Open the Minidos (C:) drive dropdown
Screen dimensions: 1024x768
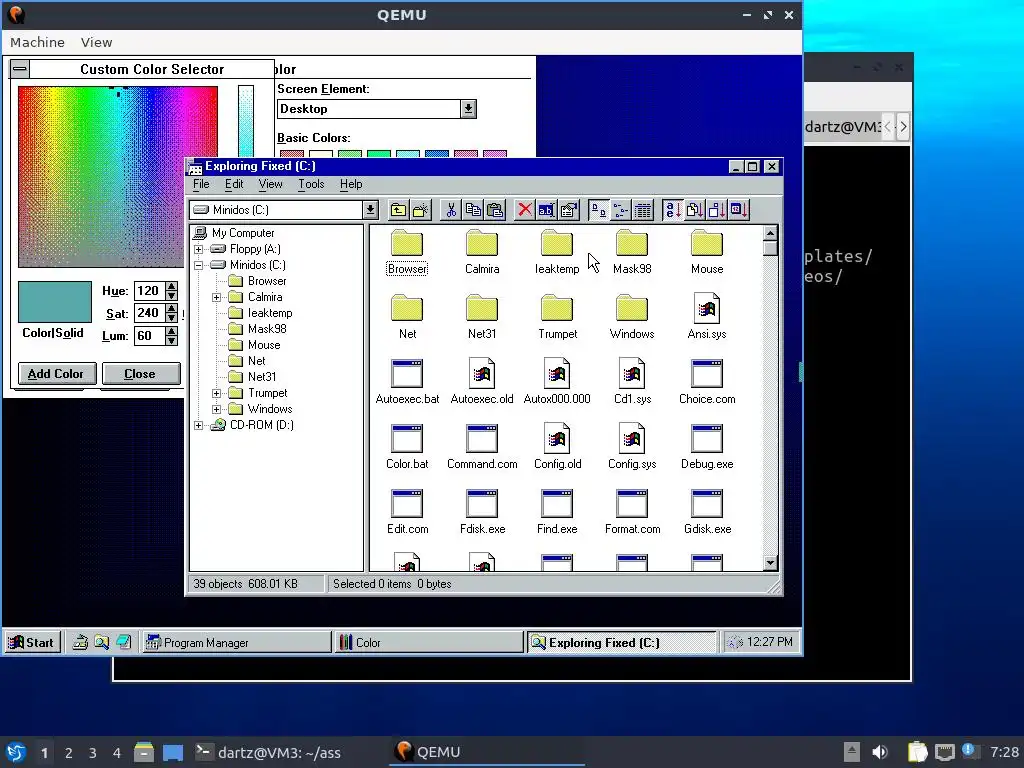tap(370, 210)
